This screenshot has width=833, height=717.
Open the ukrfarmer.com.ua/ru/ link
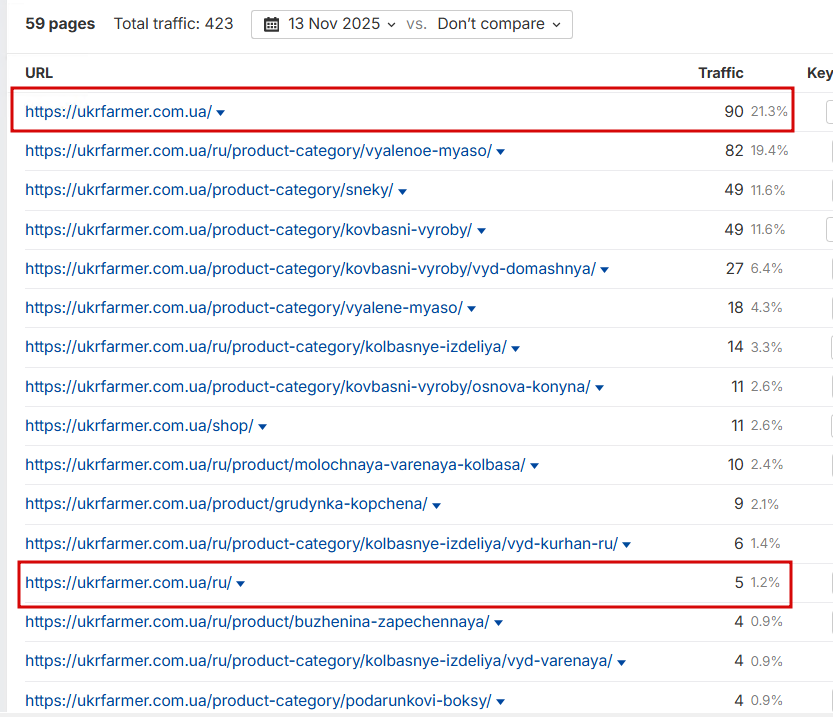(129, 583)
